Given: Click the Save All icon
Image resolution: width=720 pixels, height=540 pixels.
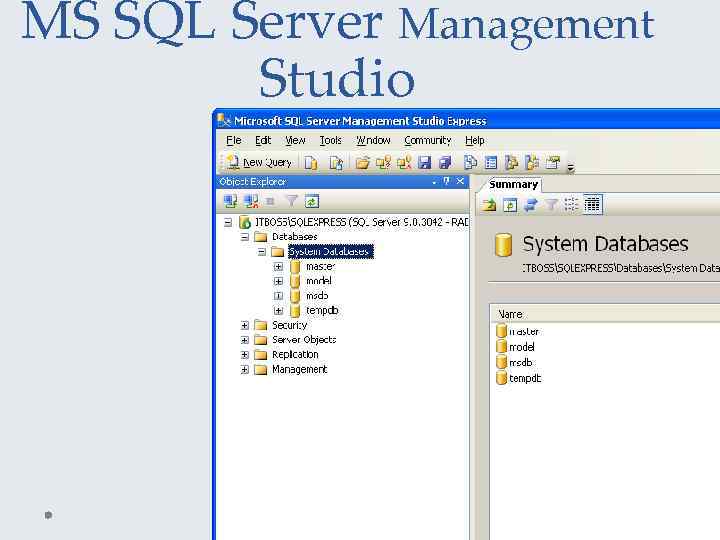Looking at the screenshot, I should point(445,163).
